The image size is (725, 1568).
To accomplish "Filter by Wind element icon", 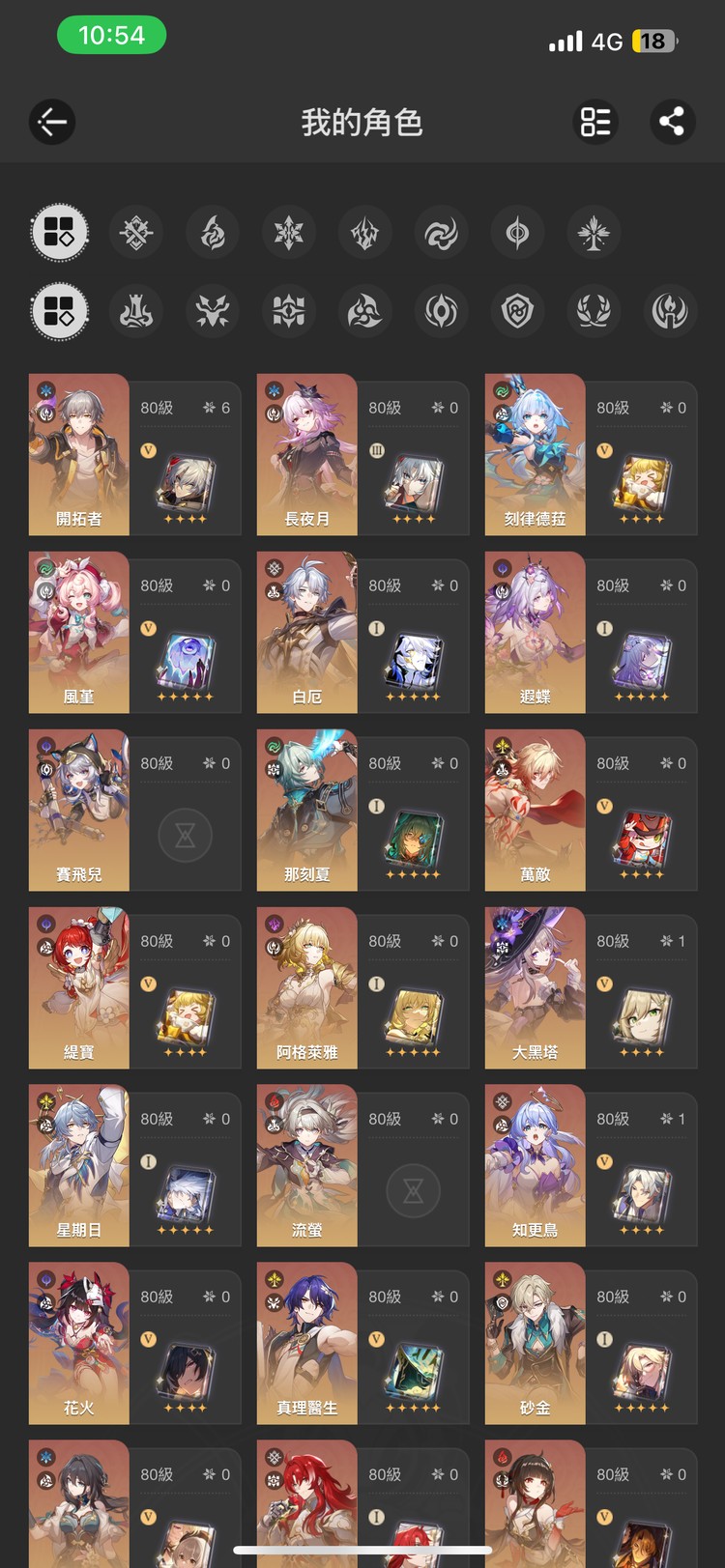I will [442, 233].
